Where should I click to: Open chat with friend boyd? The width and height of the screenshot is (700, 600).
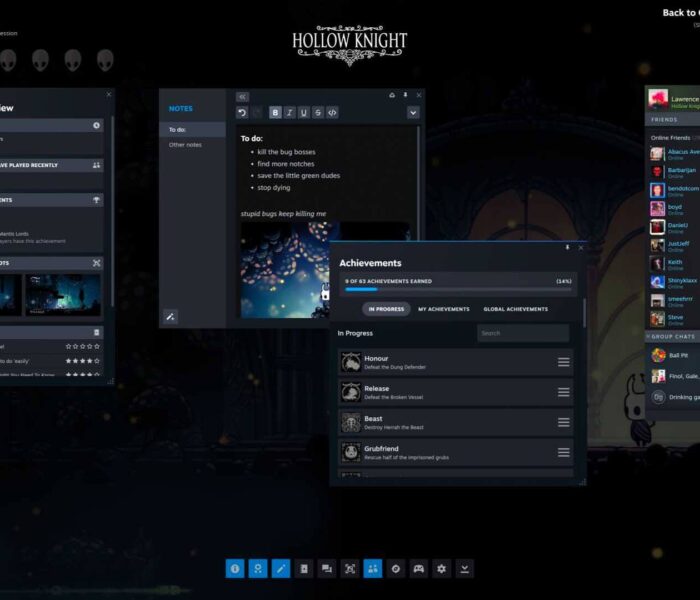point(675,208)
